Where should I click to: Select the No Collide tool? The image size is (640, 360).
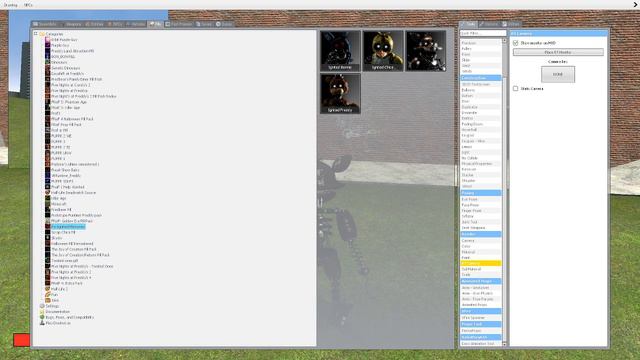point(481,158)
